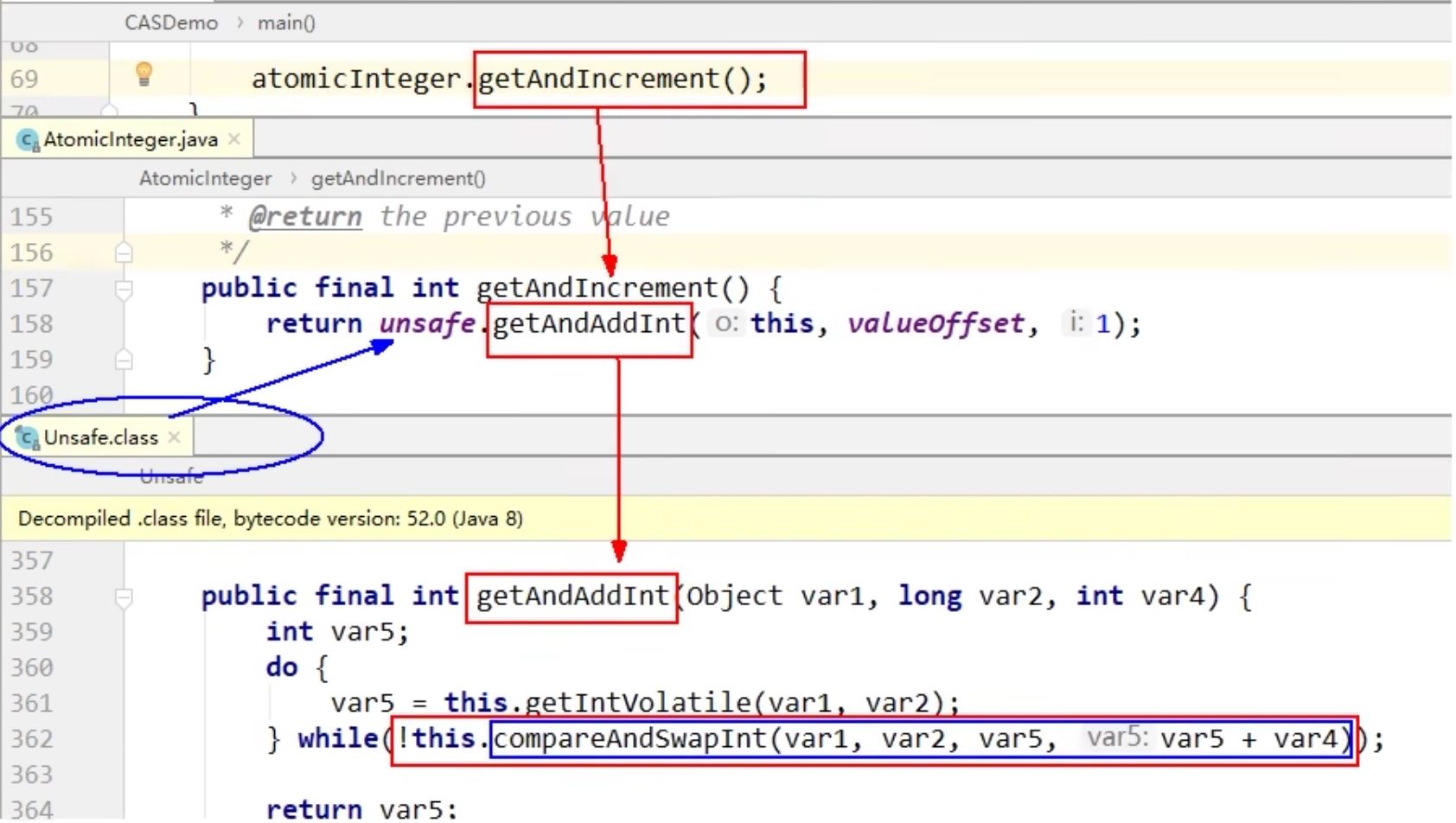Collapse the getAndIncrement method at line 157
The image size is (1456, 823).
click(x=124, y=289)
